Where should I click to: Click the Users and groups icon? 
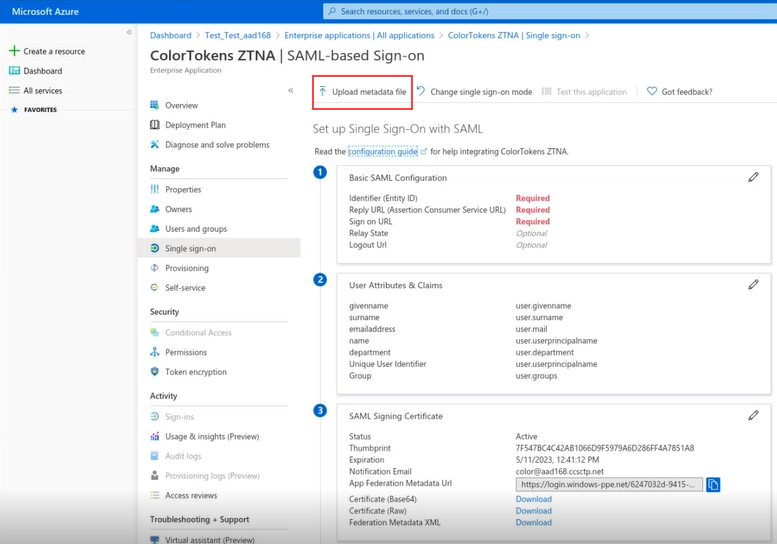[x=155, y=228]
